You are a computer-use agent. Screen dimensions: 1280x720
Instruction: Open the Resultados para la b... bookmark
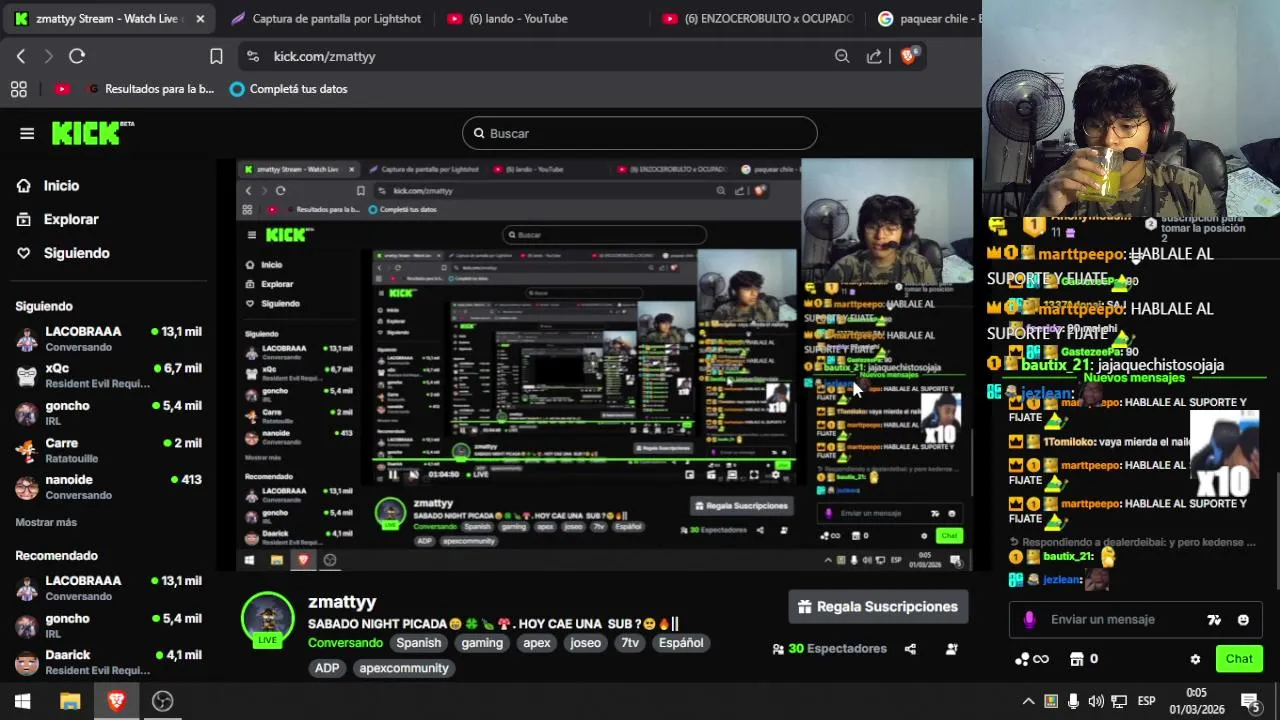(x=150, y=89)
